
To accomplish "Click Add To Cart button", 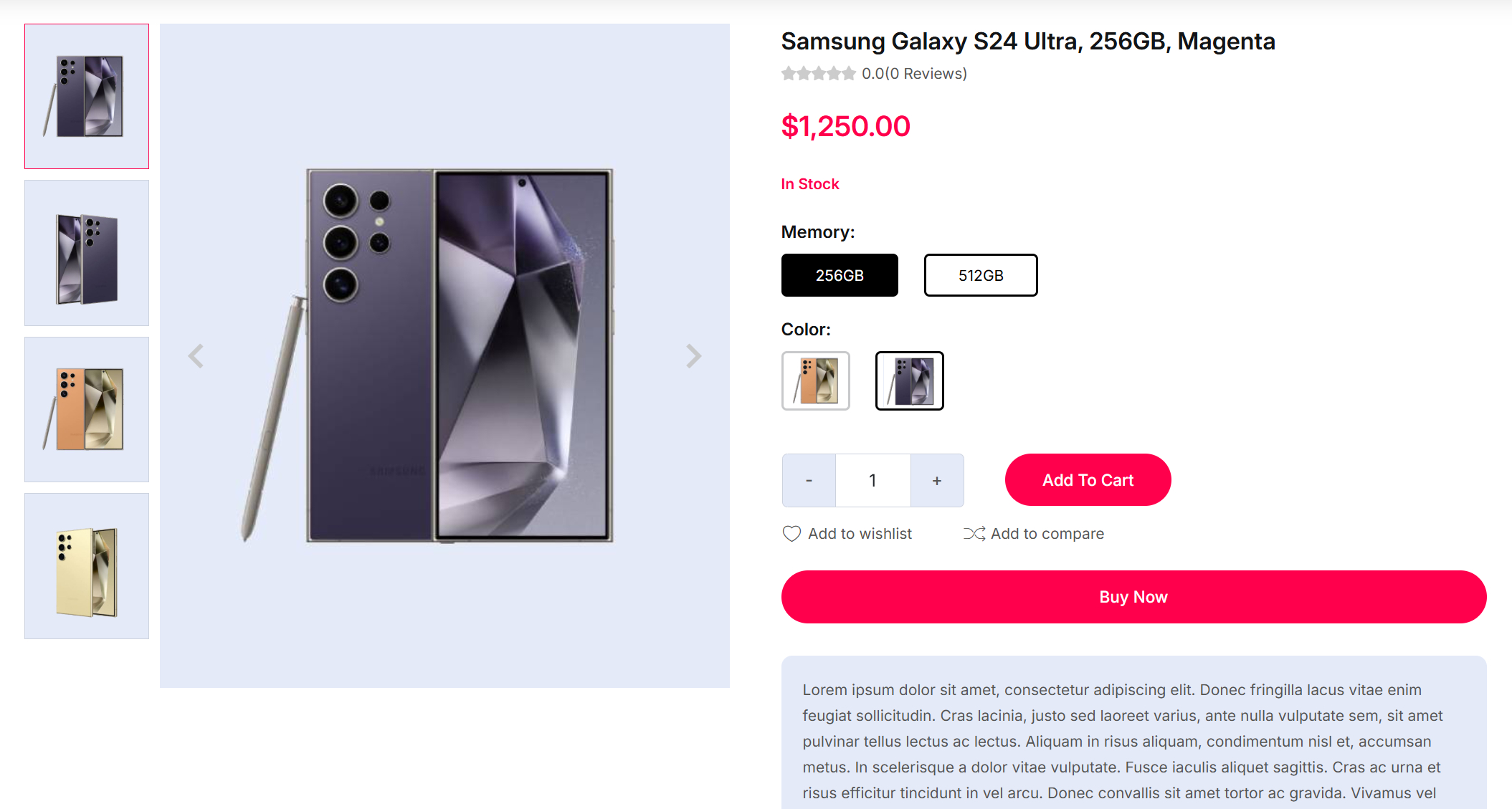I will pos(1088,480).
